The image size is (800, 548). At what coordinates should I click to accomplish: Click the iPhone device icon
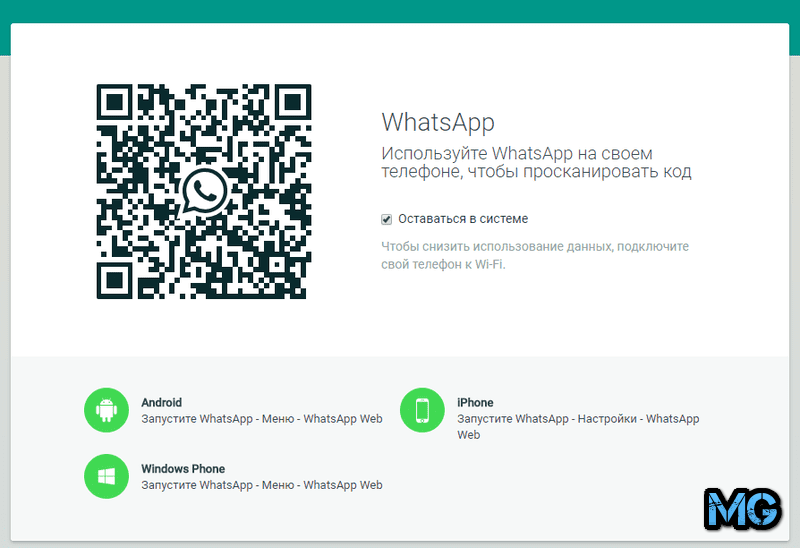pos(422,410)
